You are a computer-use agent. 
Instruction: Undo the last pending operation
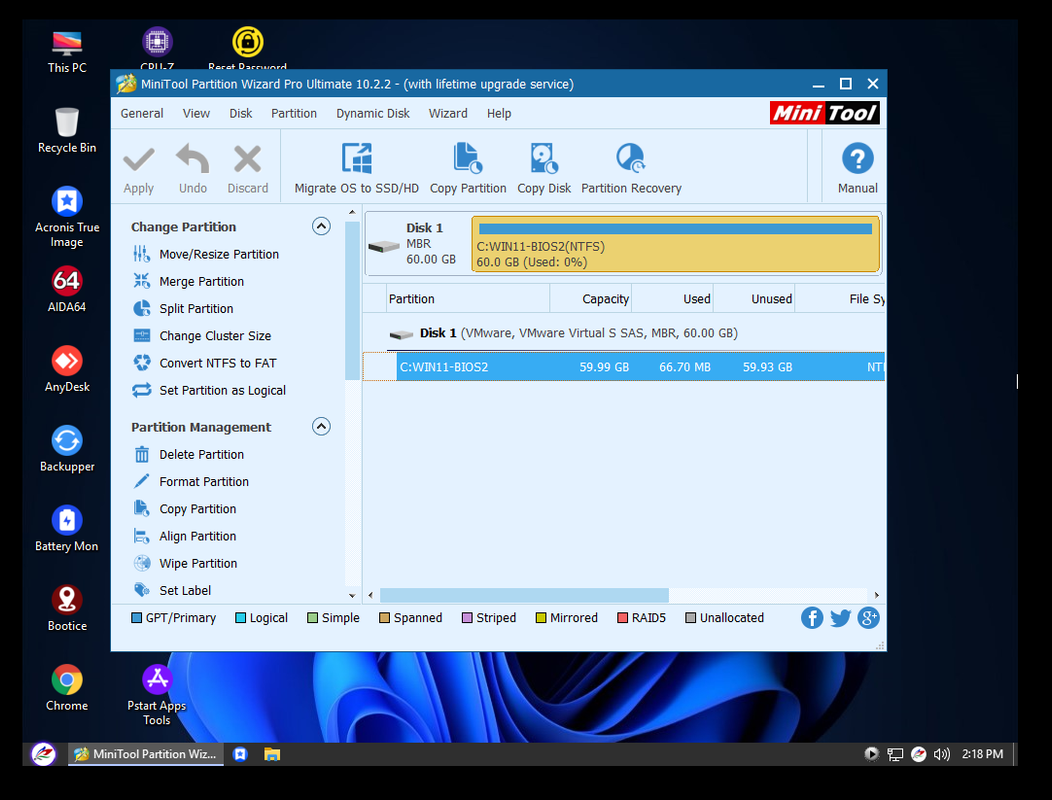coord(193,170)
